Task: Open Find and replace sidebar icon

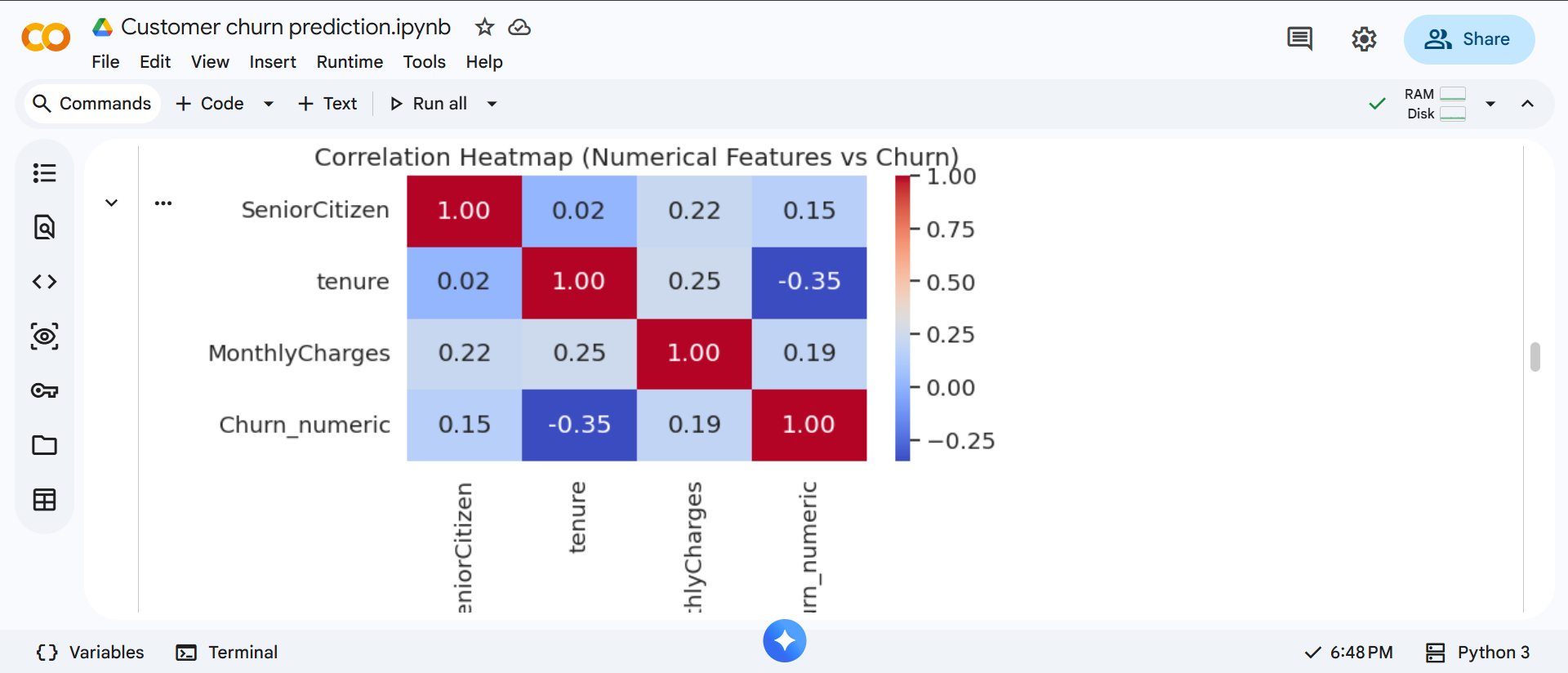Action: [x=44, y=227]
